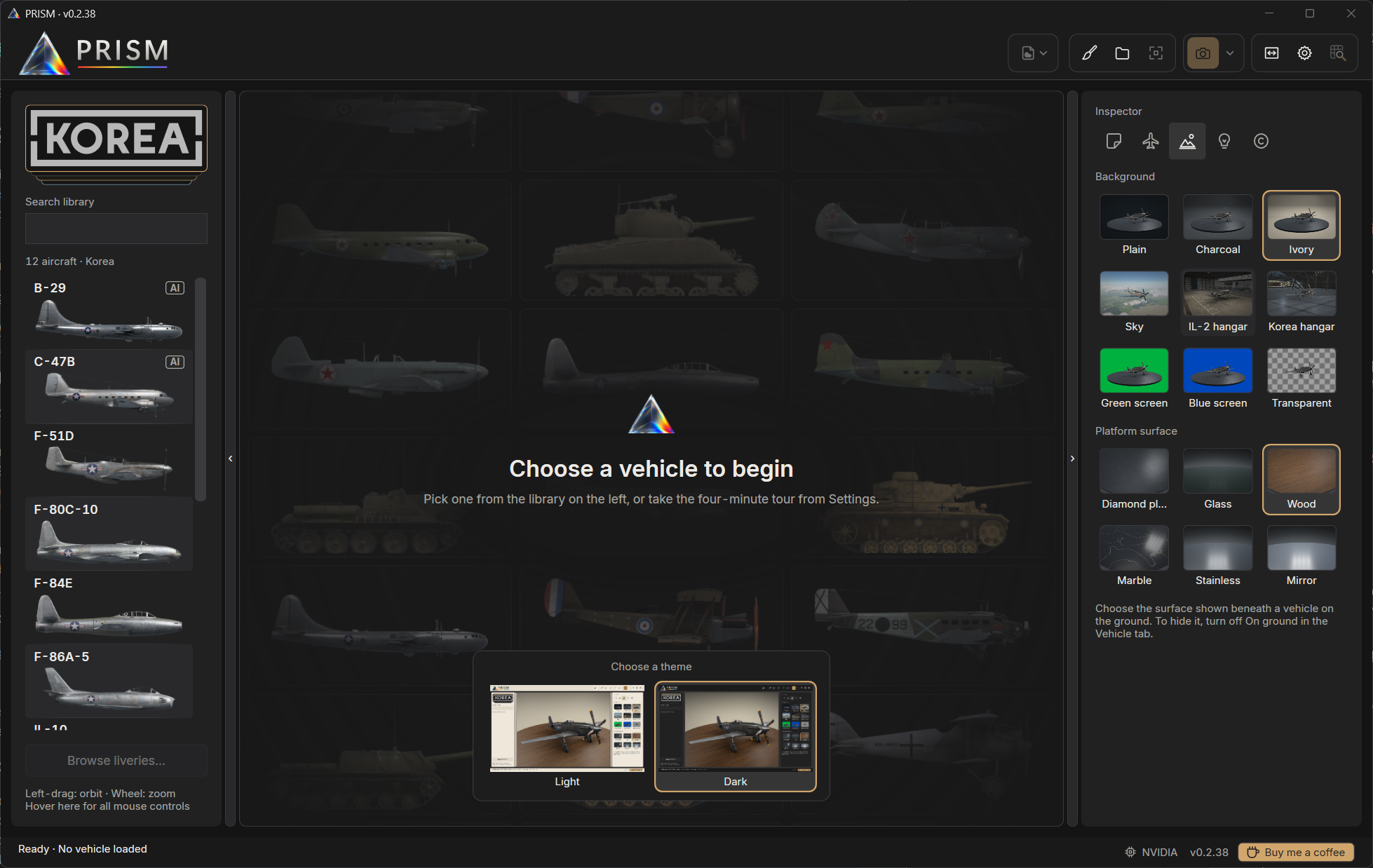Viewport: 1373px width, 868px height.
Task: Select the Charcoal background
Action: coord(1217,226)
